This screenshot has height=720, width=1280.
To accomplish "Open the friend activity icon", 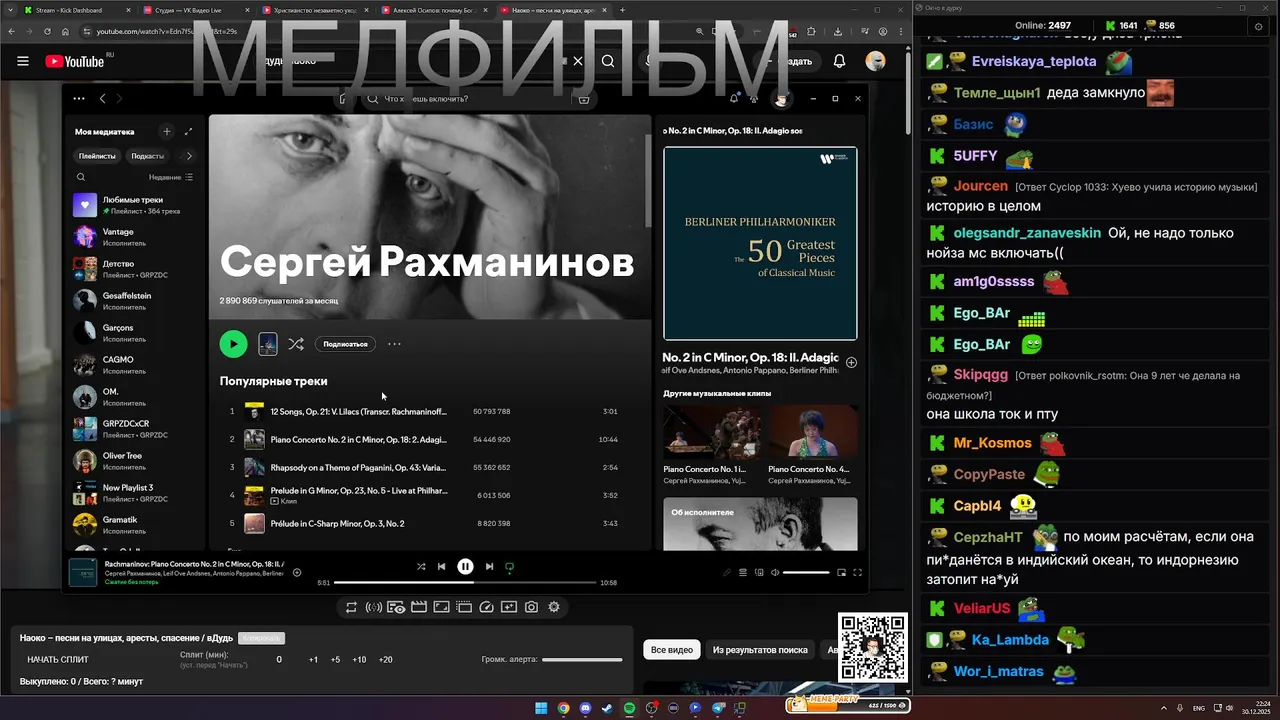I will coord(754,98).
